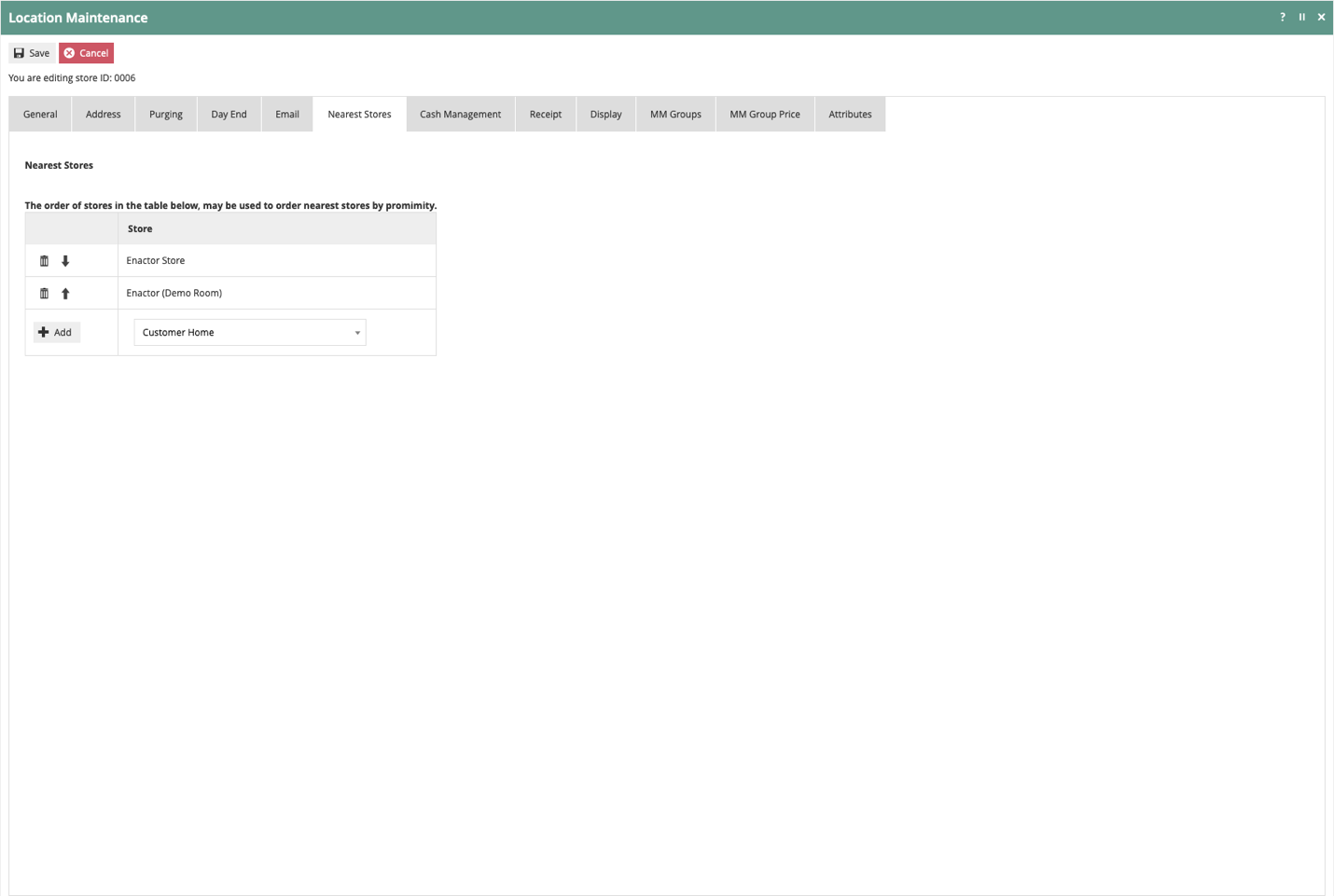The height and width of the screenshot is (896, 1334).
Task: Switch to the Attributes tab
Action: point(850,115)
